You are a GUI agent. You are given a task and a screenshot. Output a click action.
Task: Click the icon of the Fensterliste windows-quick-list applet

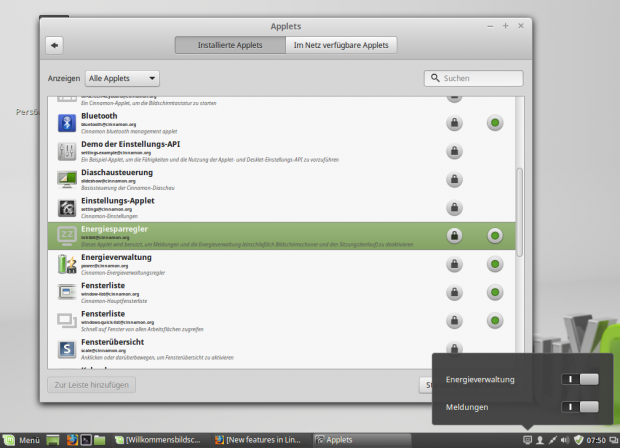pyautogui.click(x=67, y=321)
